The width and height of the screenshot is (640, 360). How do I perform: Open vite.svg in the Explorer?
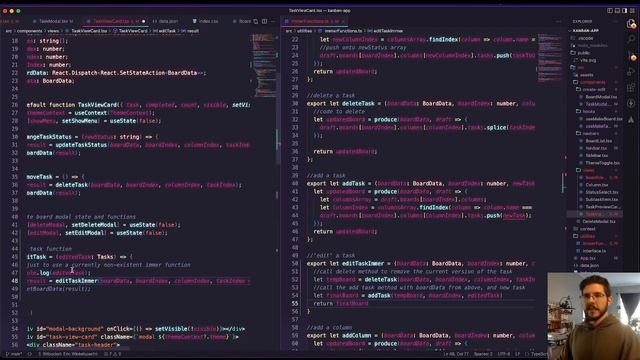[587, 60]
